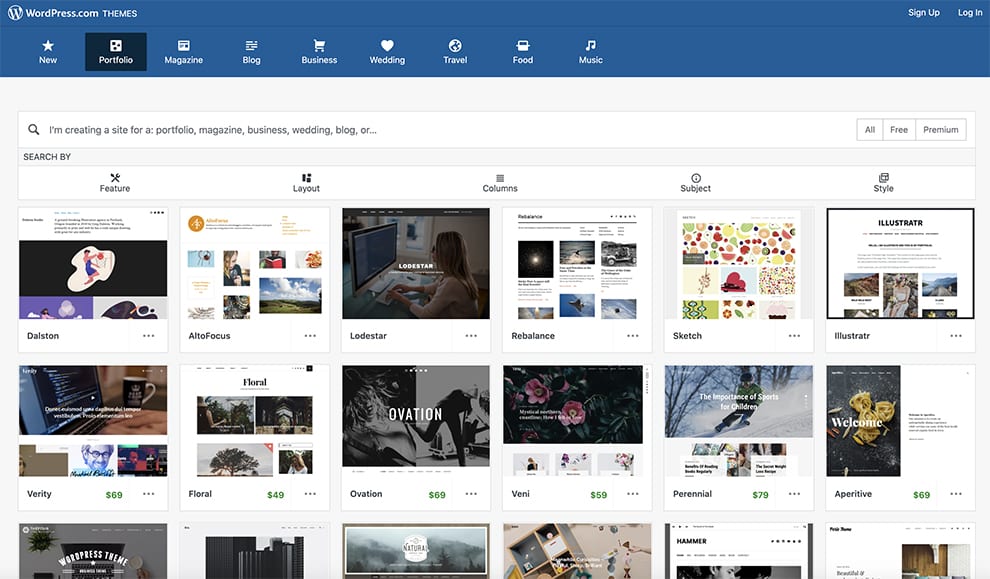Open the Dalston more options dots
990x579 pixels.
coord(148,336)
